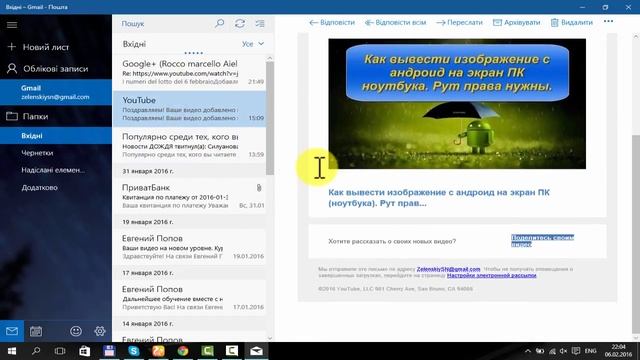Click the Android video thumbnail image
640x360 pixels.
click(457, 104)
